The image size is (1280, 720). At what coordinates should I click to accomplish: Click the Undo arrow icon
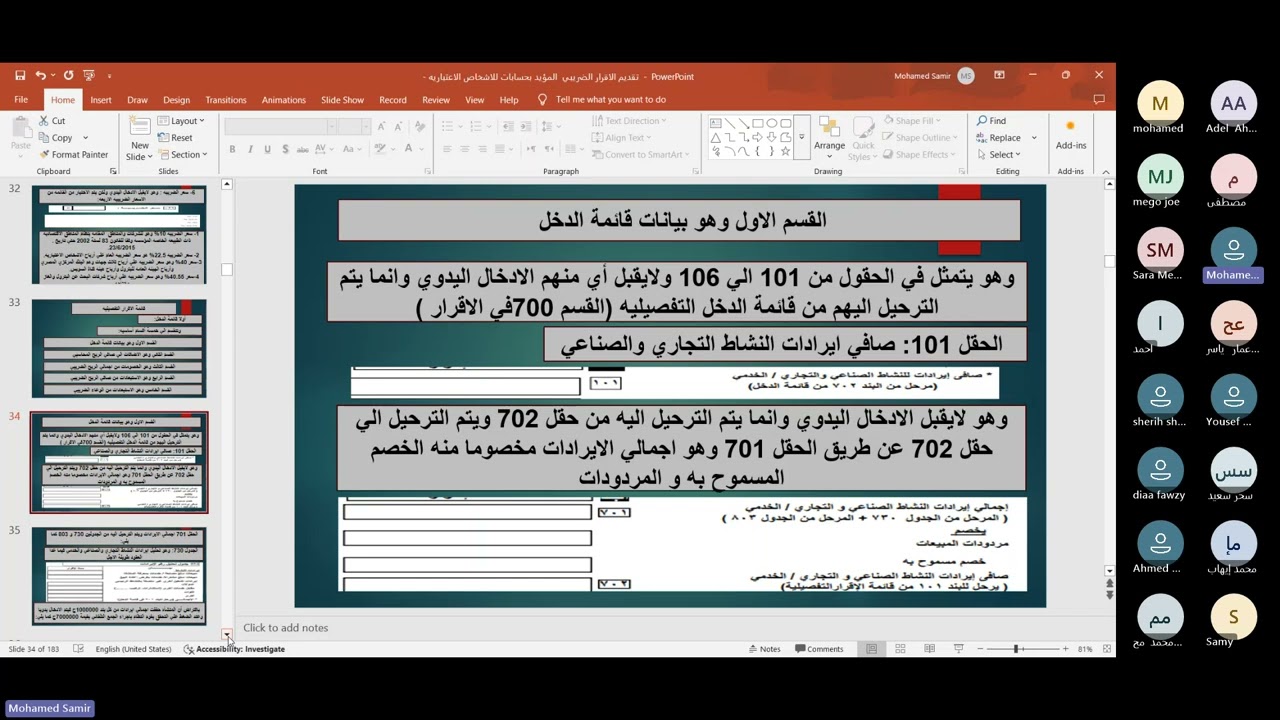coord(40,75)
